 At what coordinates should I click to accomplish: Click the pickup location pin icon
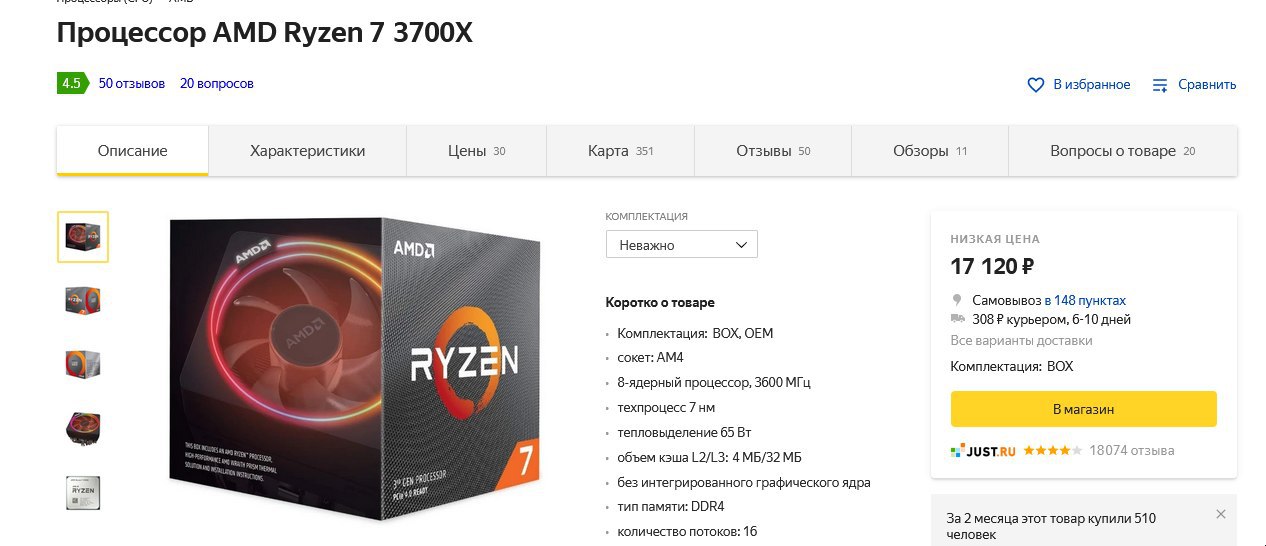pyautogui.click(x=957, y=300)
